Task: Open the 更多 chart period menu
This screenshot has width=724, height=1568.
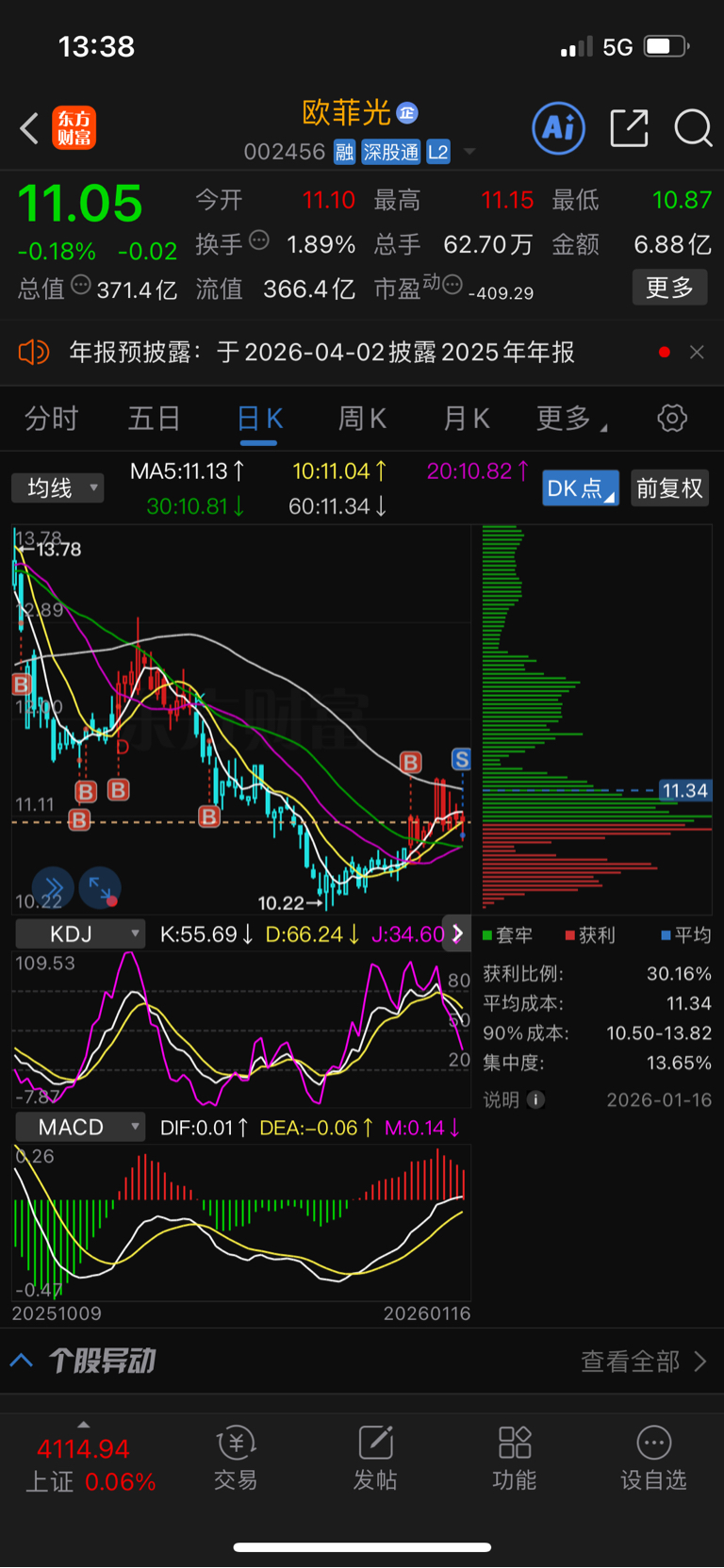Action: pyautogui.click(x=571, y=419)
